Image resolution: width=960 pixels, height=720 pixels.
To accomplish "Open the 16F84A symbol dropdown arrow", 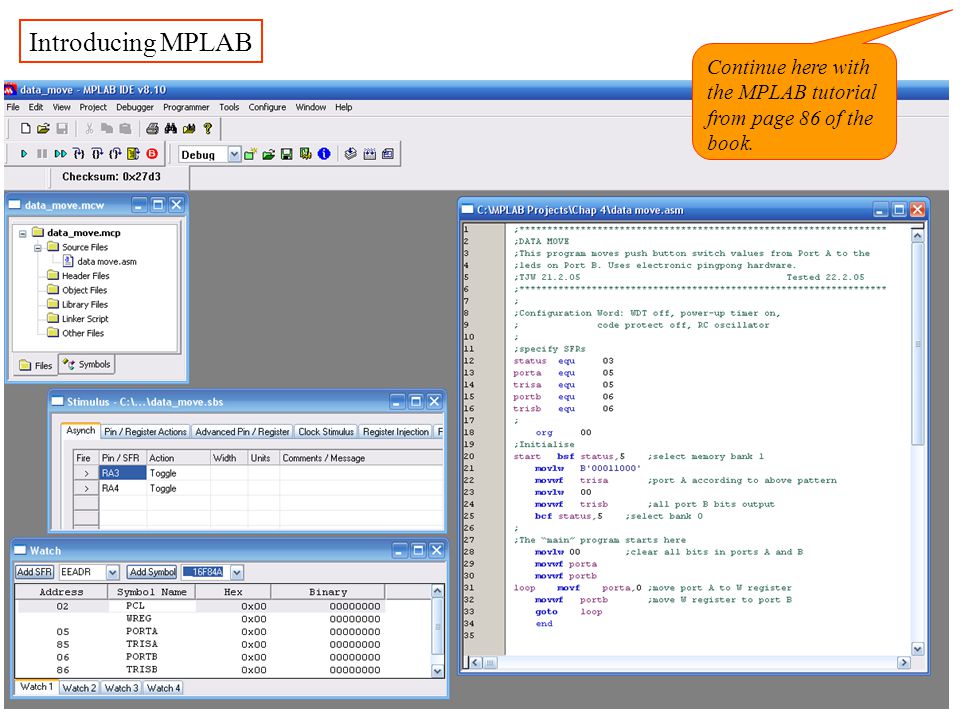I will (238, 572).
